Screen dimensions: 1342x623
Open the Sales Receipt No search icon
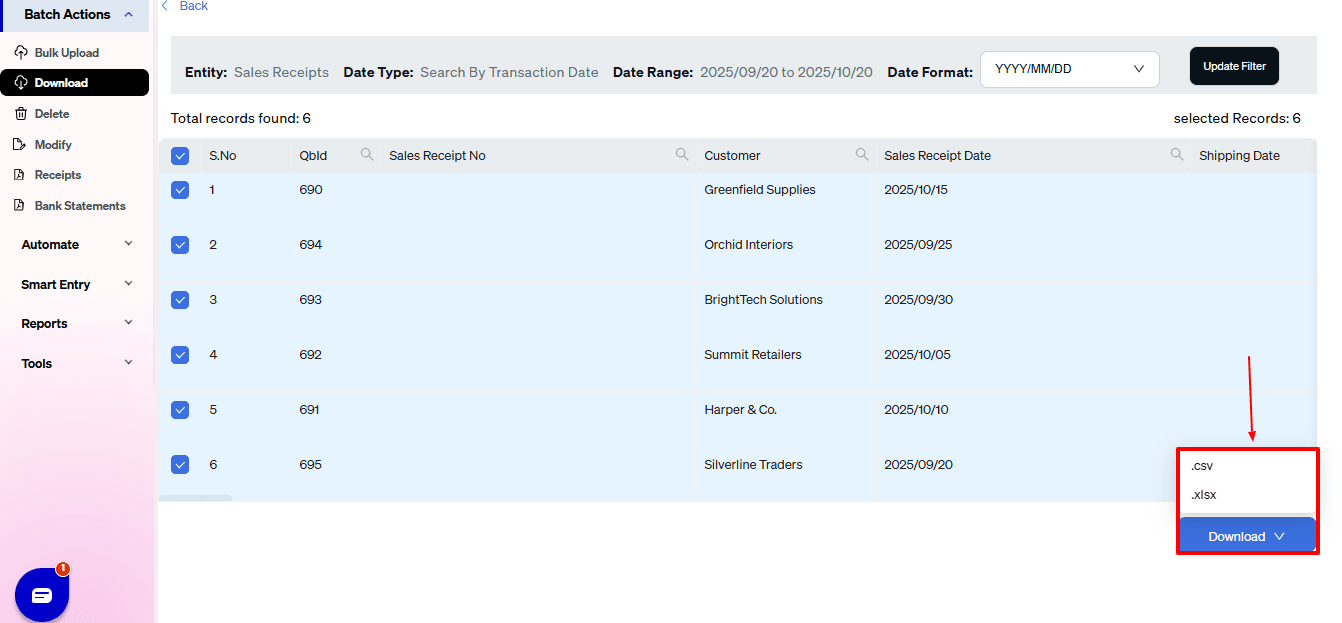681,155
